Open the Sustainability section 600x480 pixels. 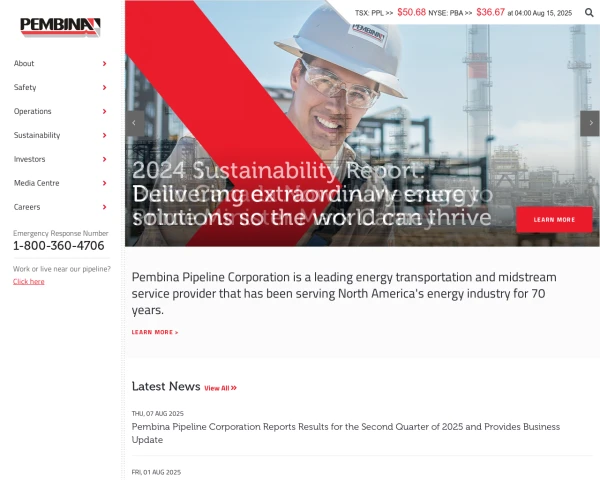click(x=37, y=135)
